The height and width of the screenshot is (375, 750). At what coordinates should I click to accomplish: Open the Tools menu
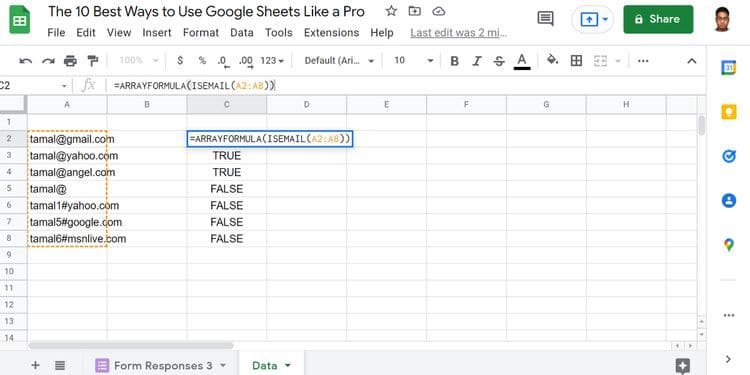coord(279,33)
